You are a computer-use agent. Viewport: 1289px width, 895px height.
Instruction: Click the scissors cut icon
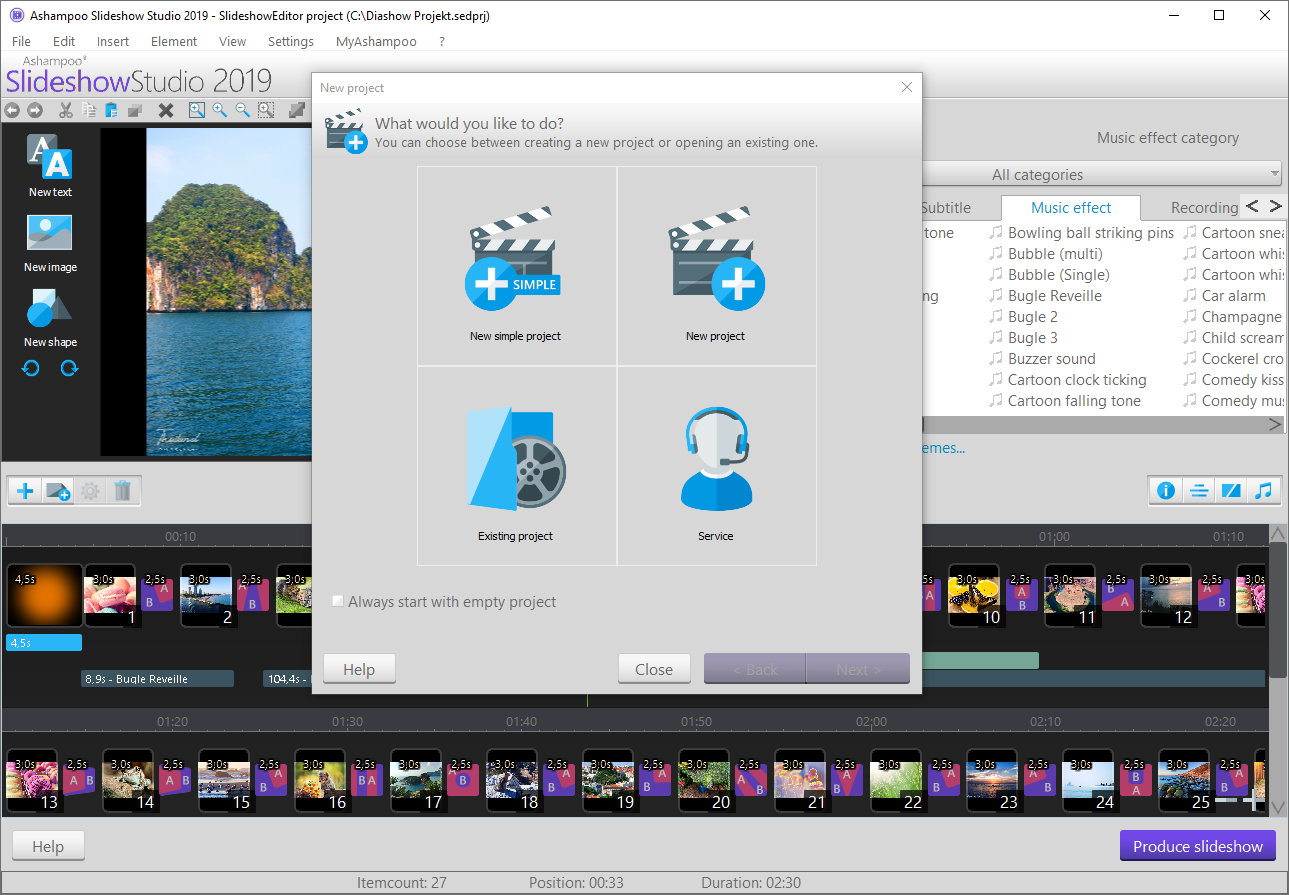66,110
